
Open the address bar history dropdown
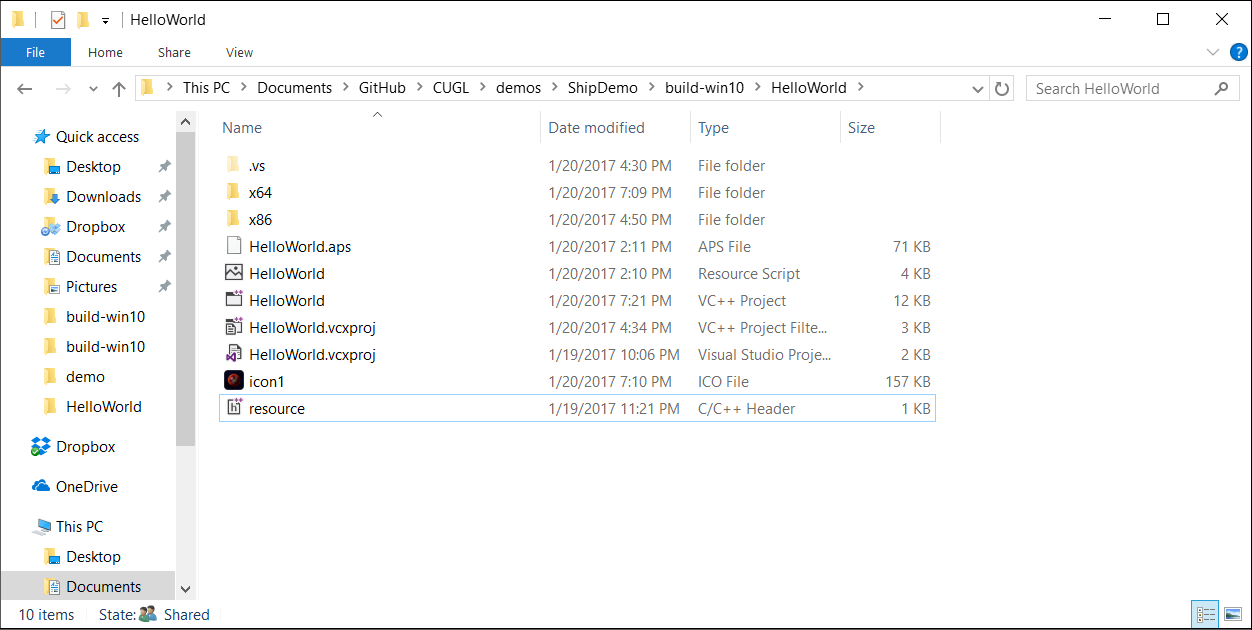pyautogui.click(x=979, y=88)
